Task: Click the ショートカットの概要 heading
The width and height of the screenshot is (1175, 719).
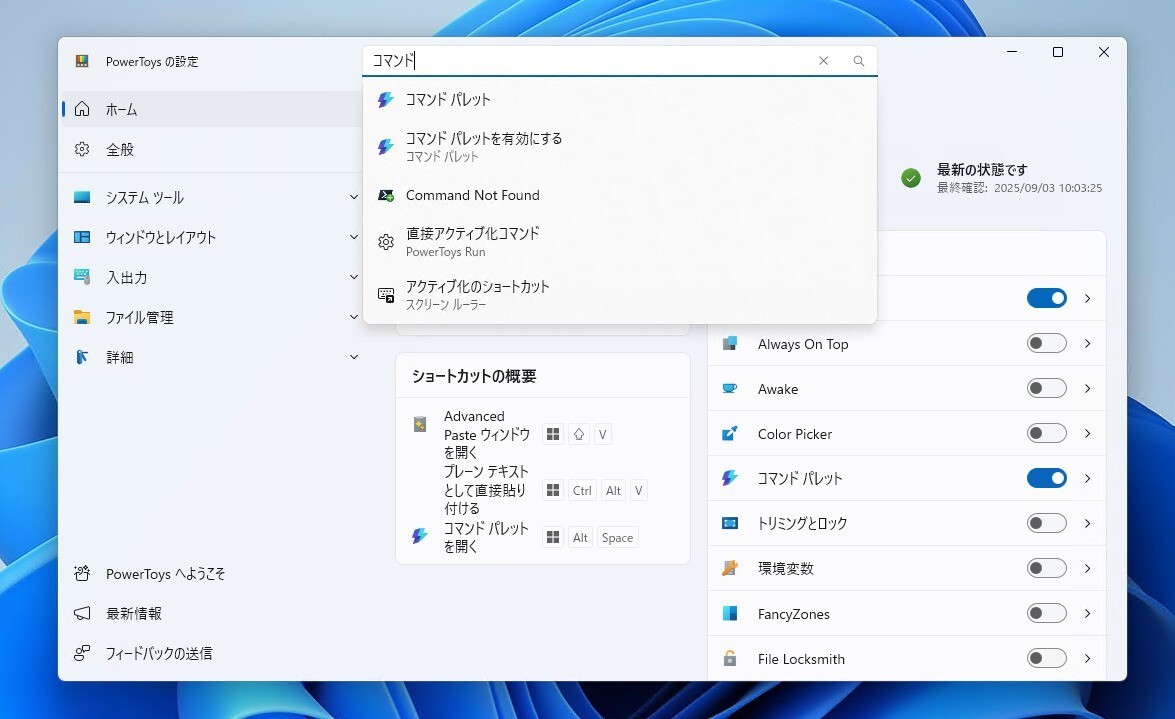Action: point(474,376)
